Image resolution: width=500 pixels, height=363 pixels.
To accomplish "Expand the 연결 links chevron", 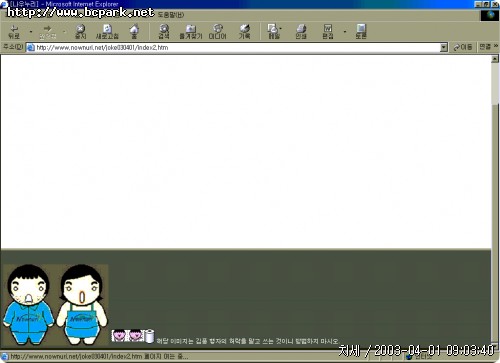I will coord(496,46).
